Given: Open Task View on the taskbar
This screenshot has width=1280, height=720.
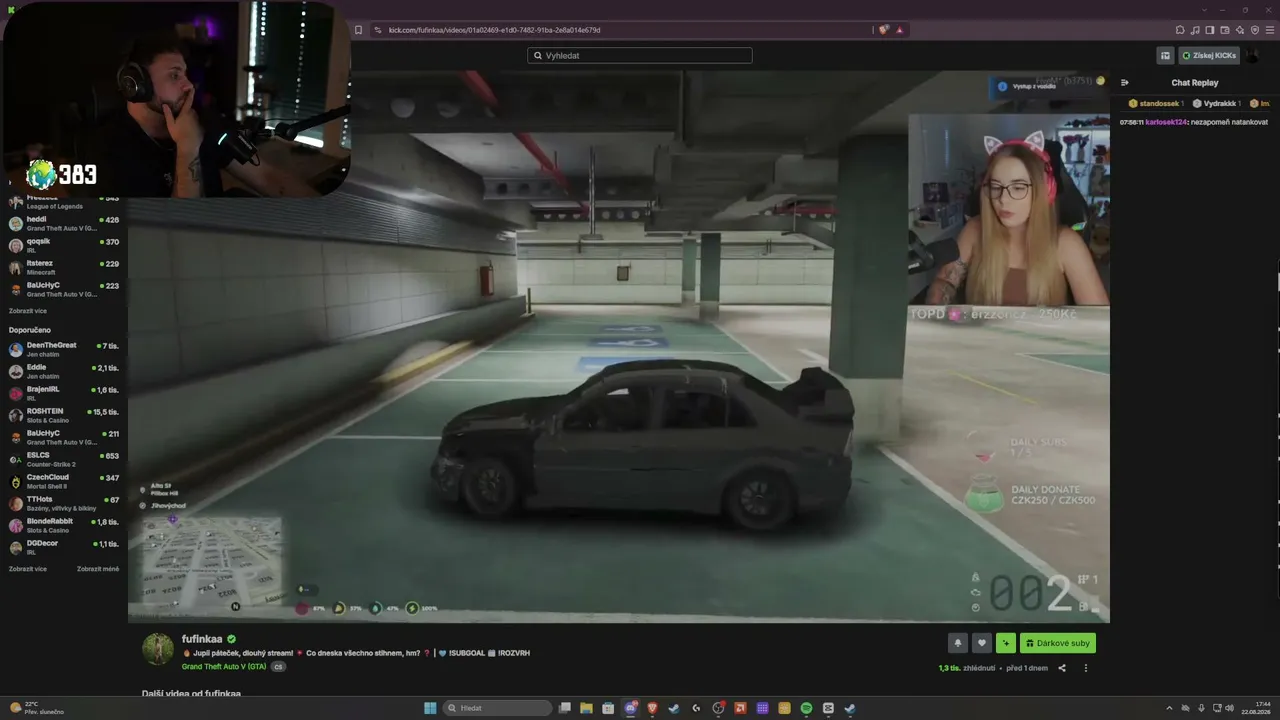Looking at the screenshot, I should point(564,708).
